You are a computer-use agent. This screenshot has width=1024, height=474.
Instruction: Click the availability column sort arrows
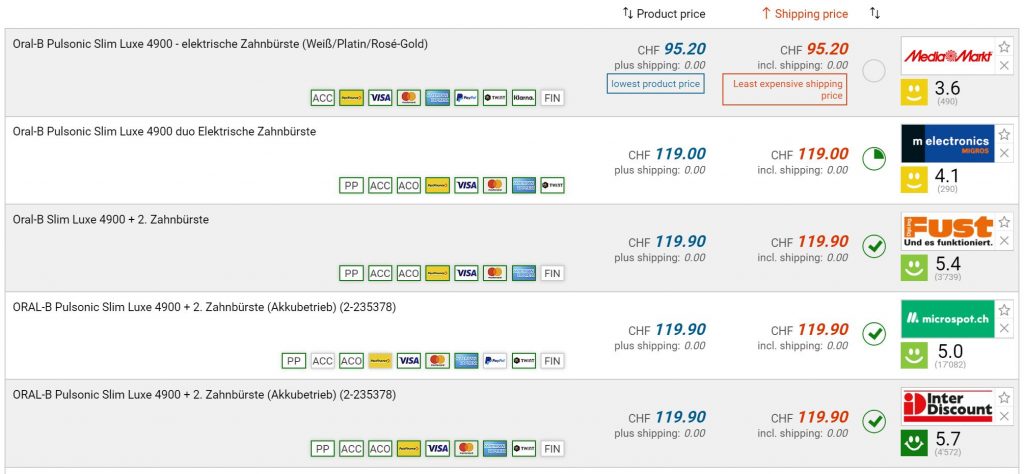875,13
